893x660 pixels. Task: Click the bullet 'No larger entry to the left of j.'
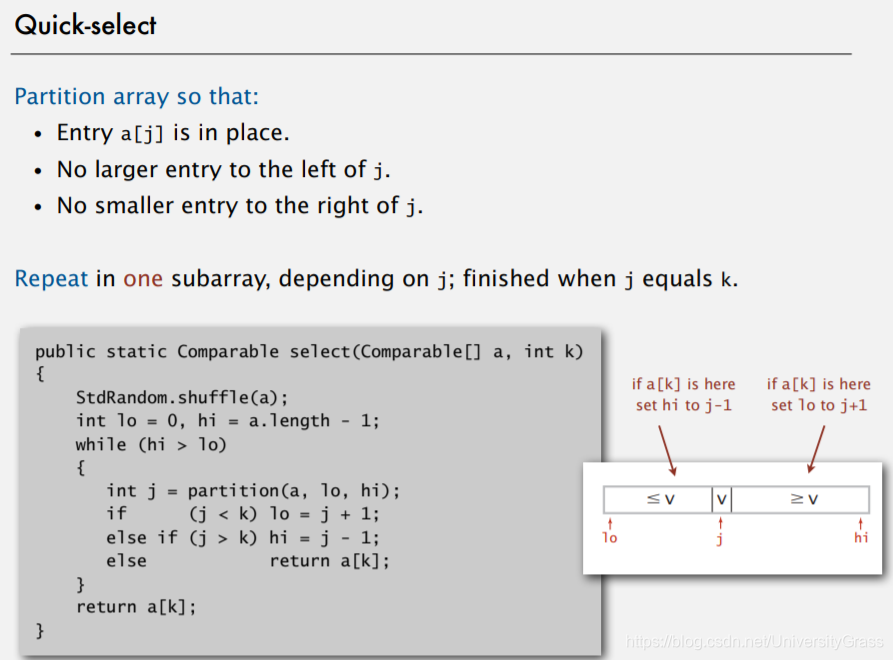point(224,170)
